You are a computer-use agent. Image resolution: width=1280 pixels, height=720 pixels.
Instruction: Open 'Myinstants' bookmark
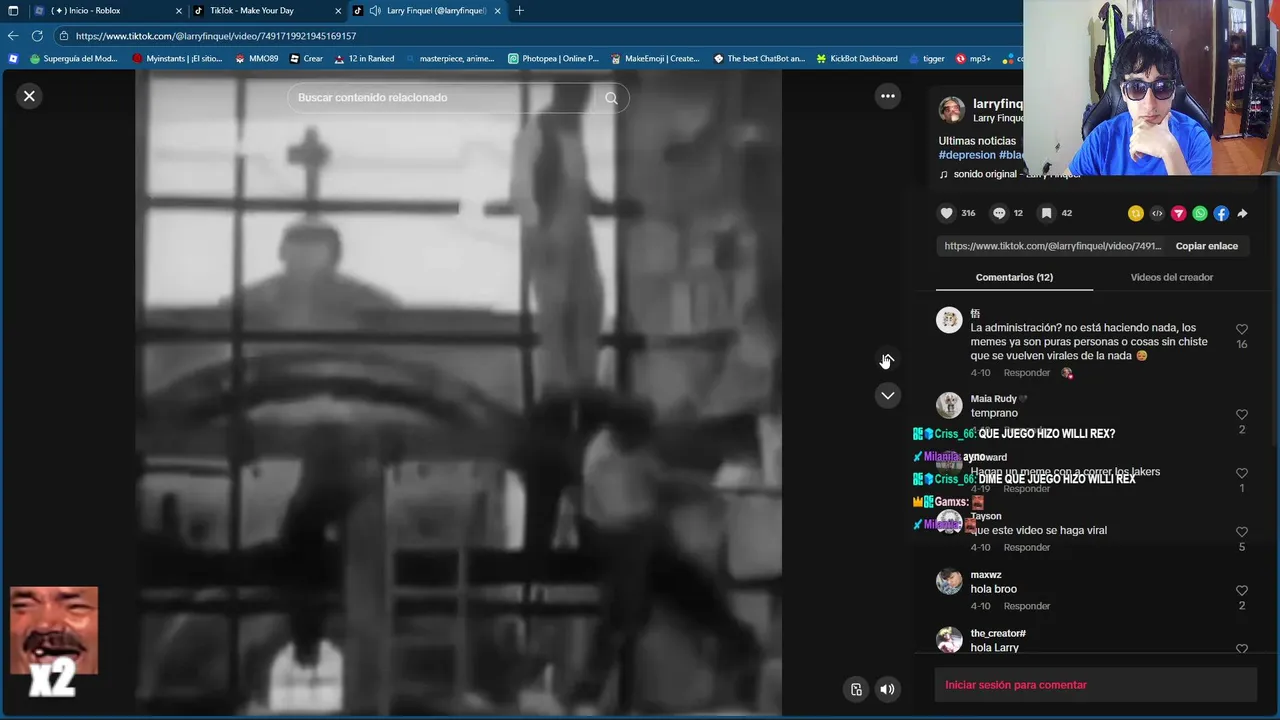(177, 59)
